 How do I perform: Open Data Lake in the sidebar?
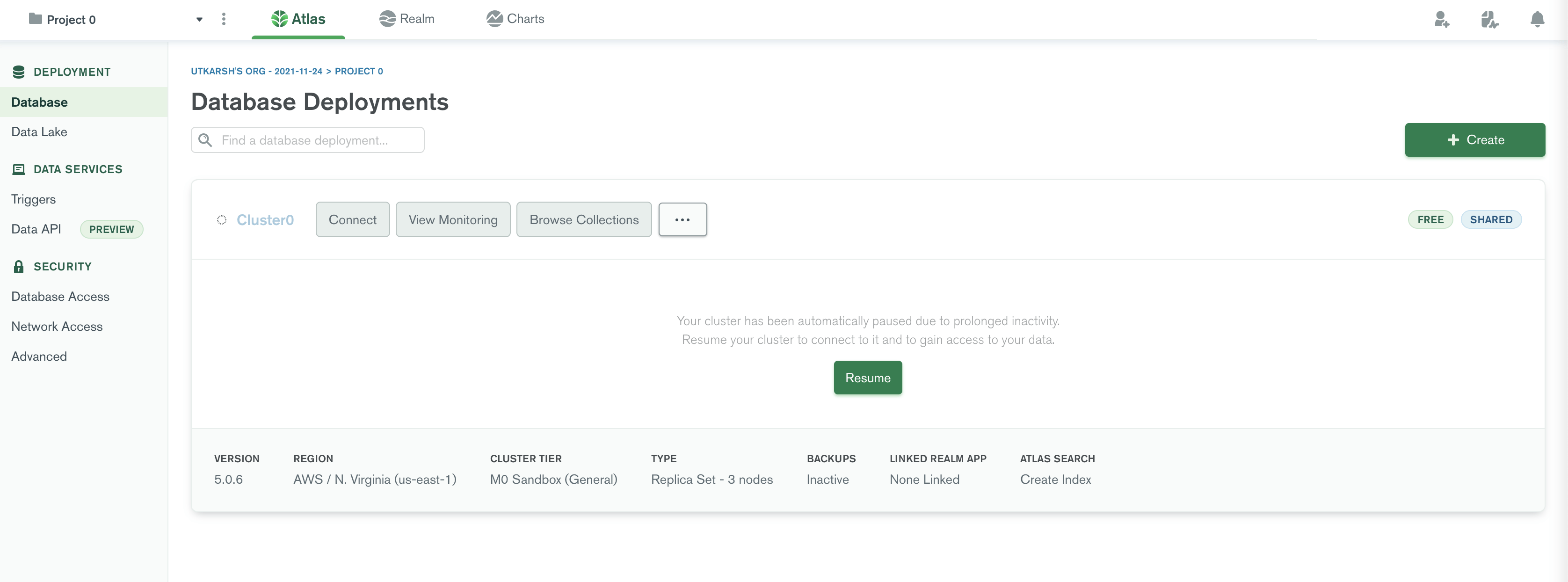39,132
